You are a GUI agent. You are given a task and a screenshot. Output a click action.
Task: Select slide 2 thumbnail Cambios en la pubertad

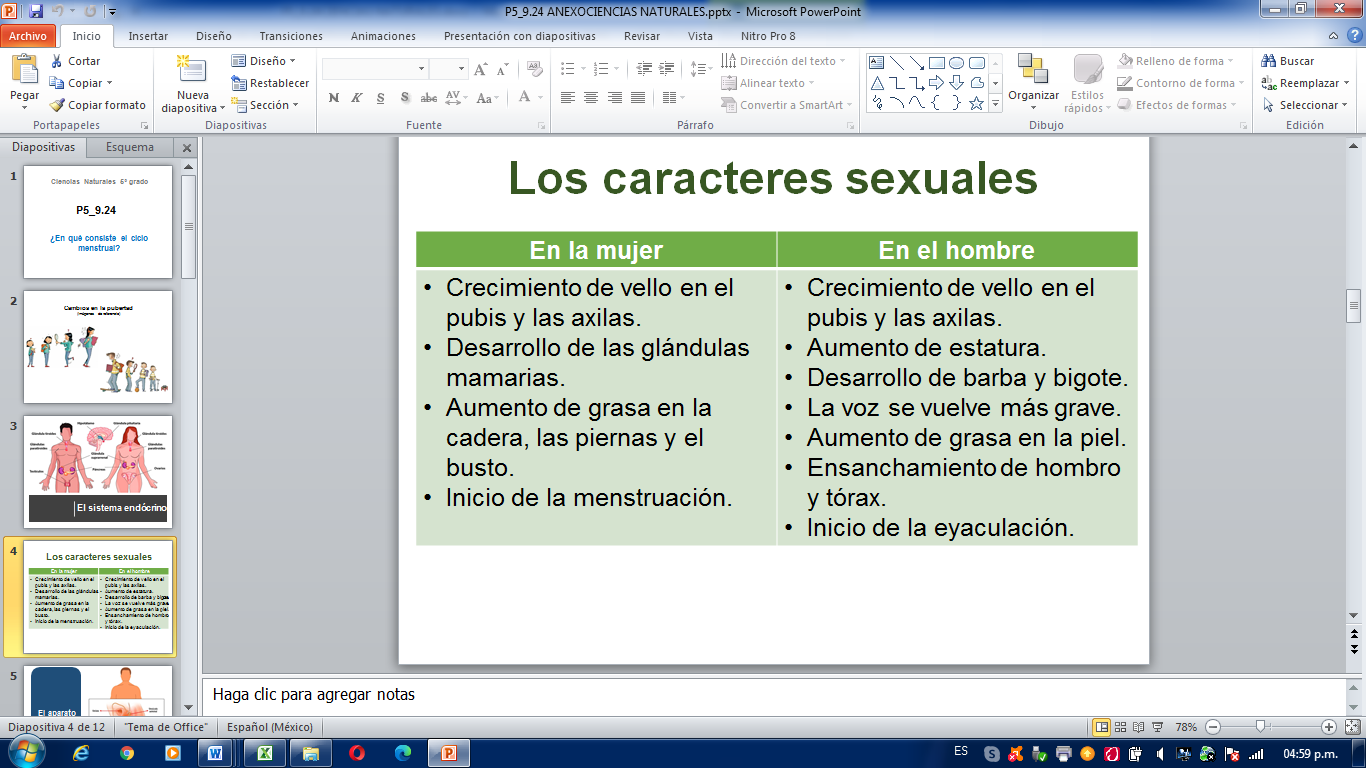[98, 346]
